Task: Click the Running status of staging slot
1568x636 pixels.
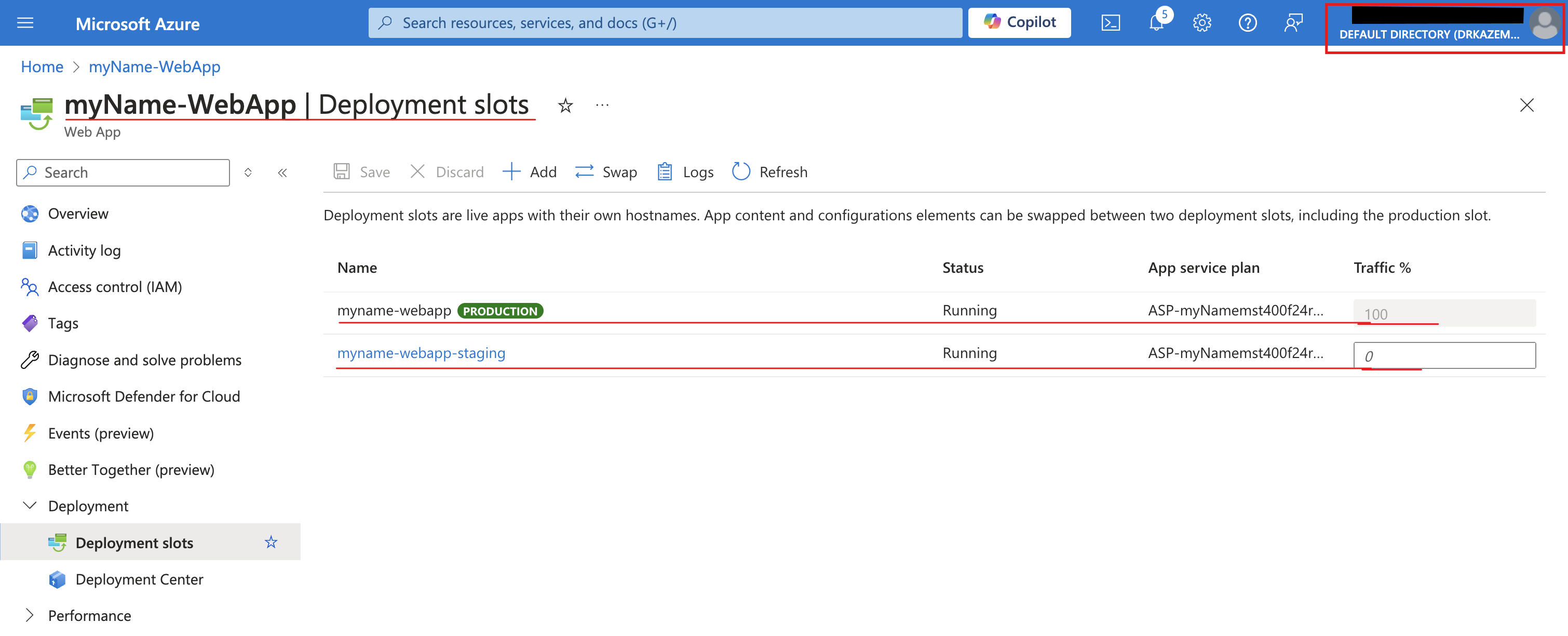Action: [970, 353]
